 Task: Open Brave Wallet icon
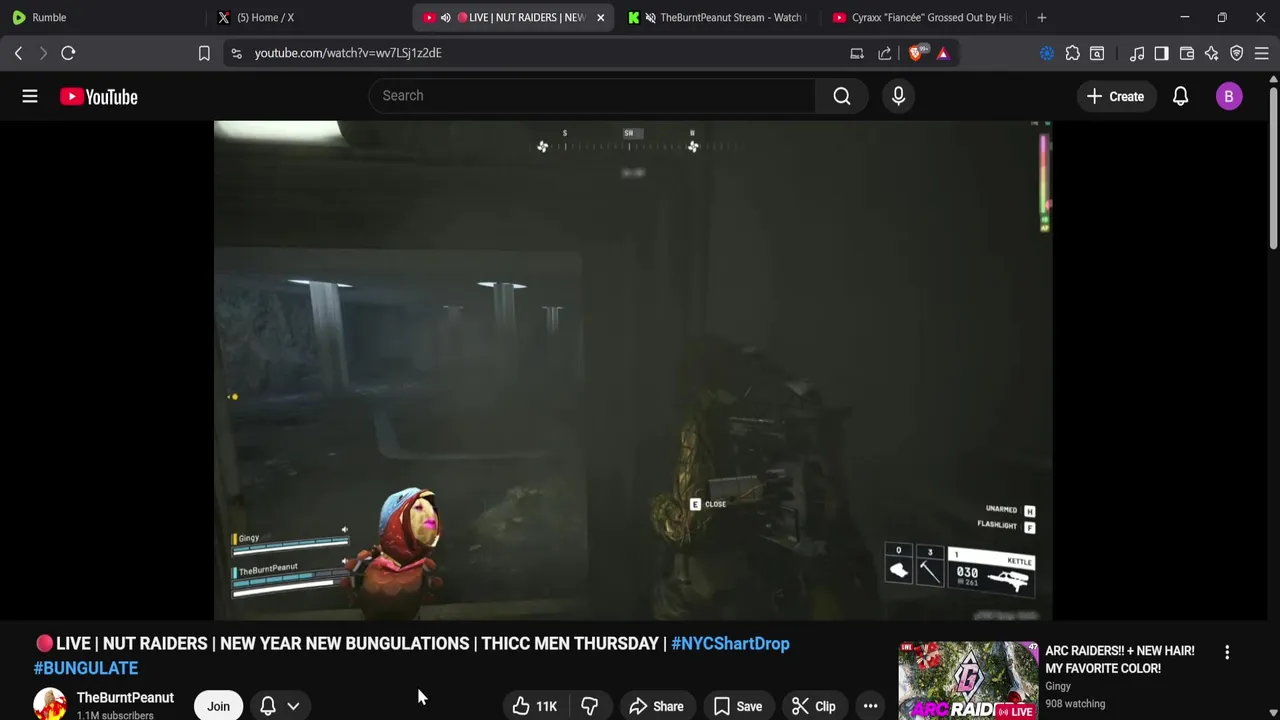click(x=1187, y=53)
